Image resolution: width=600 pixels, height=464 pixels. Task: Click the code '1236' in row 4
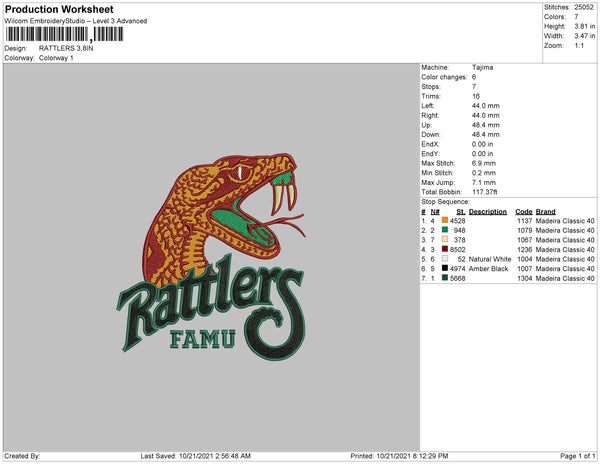pyautogui.click(x=525, y=249)
